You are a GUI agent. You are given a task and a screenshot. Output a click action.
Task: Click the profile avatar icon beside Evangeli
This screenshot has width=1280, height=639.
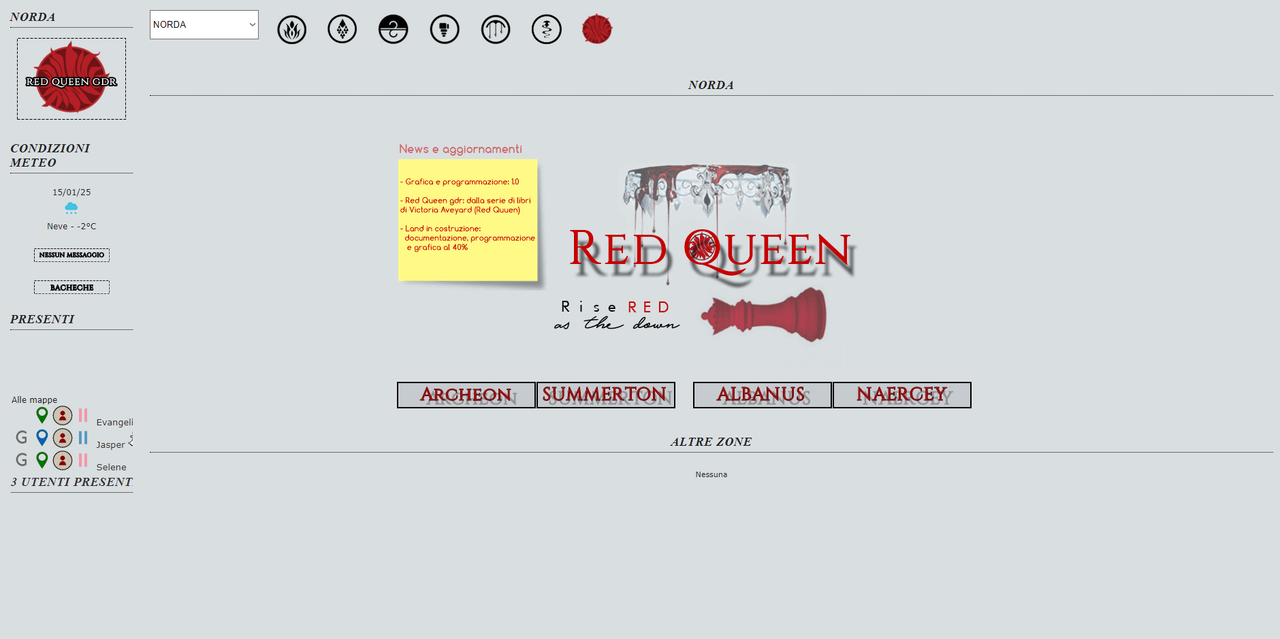[x=62, y=415]
